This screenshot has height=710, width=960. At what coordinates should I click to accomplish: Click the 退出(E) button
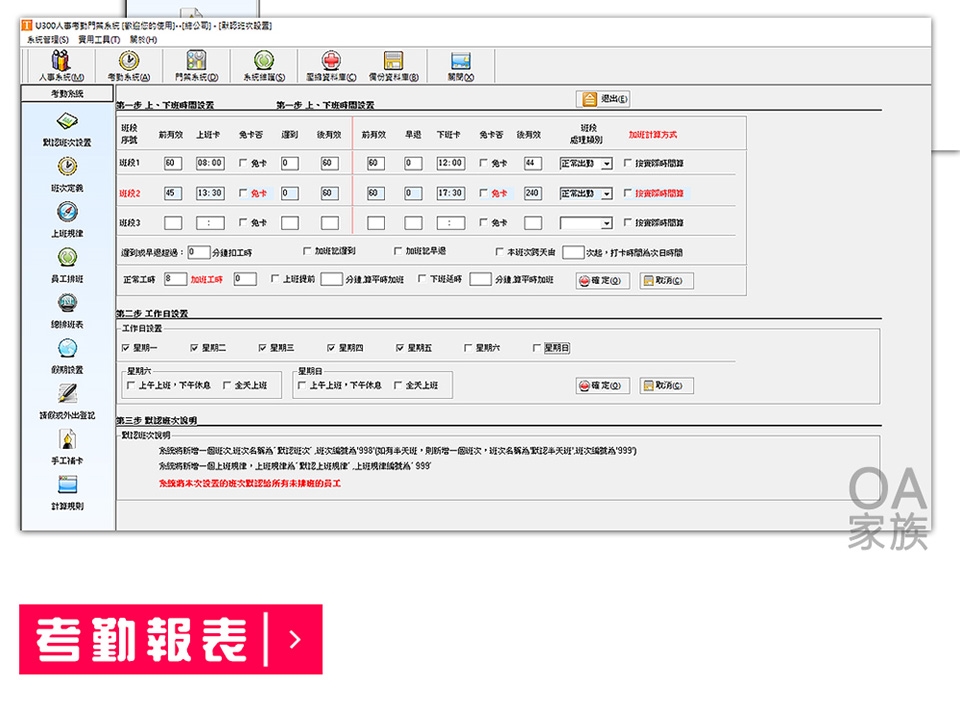tap(604, 99)
